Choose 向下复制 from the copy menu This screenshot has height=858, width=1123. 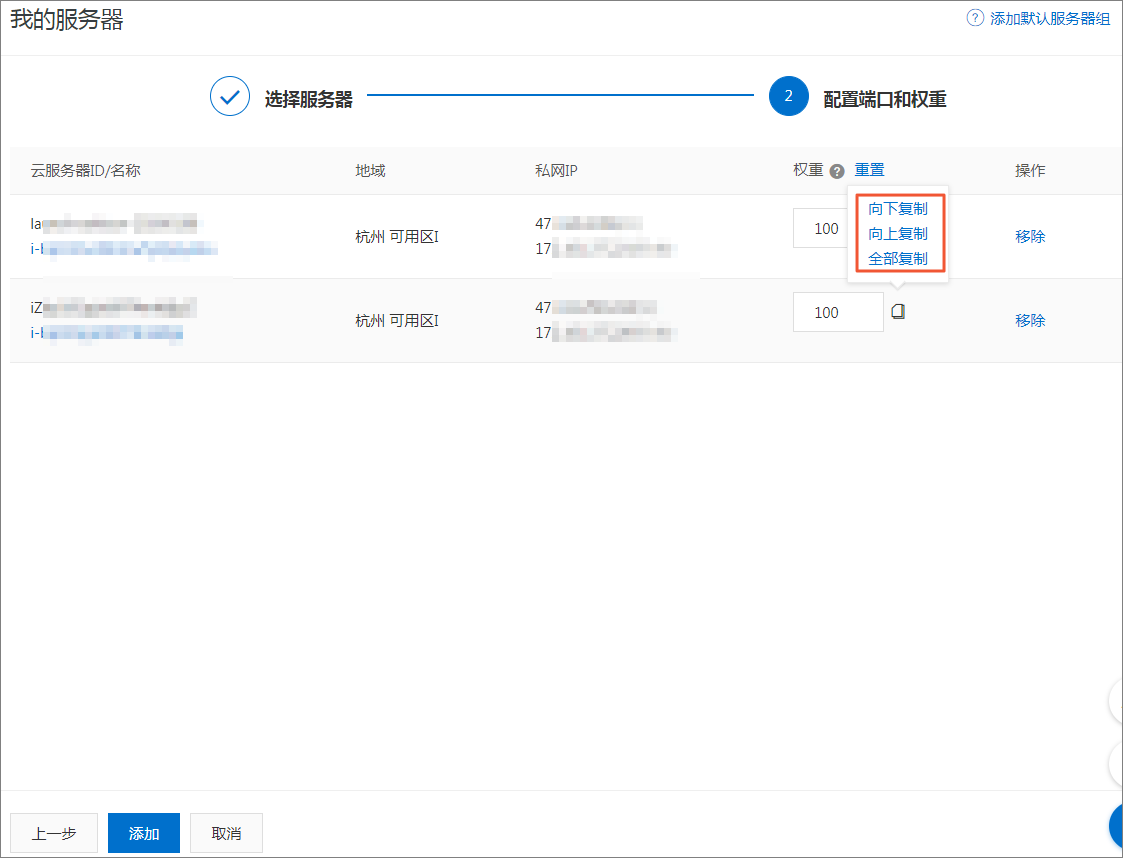898,208
